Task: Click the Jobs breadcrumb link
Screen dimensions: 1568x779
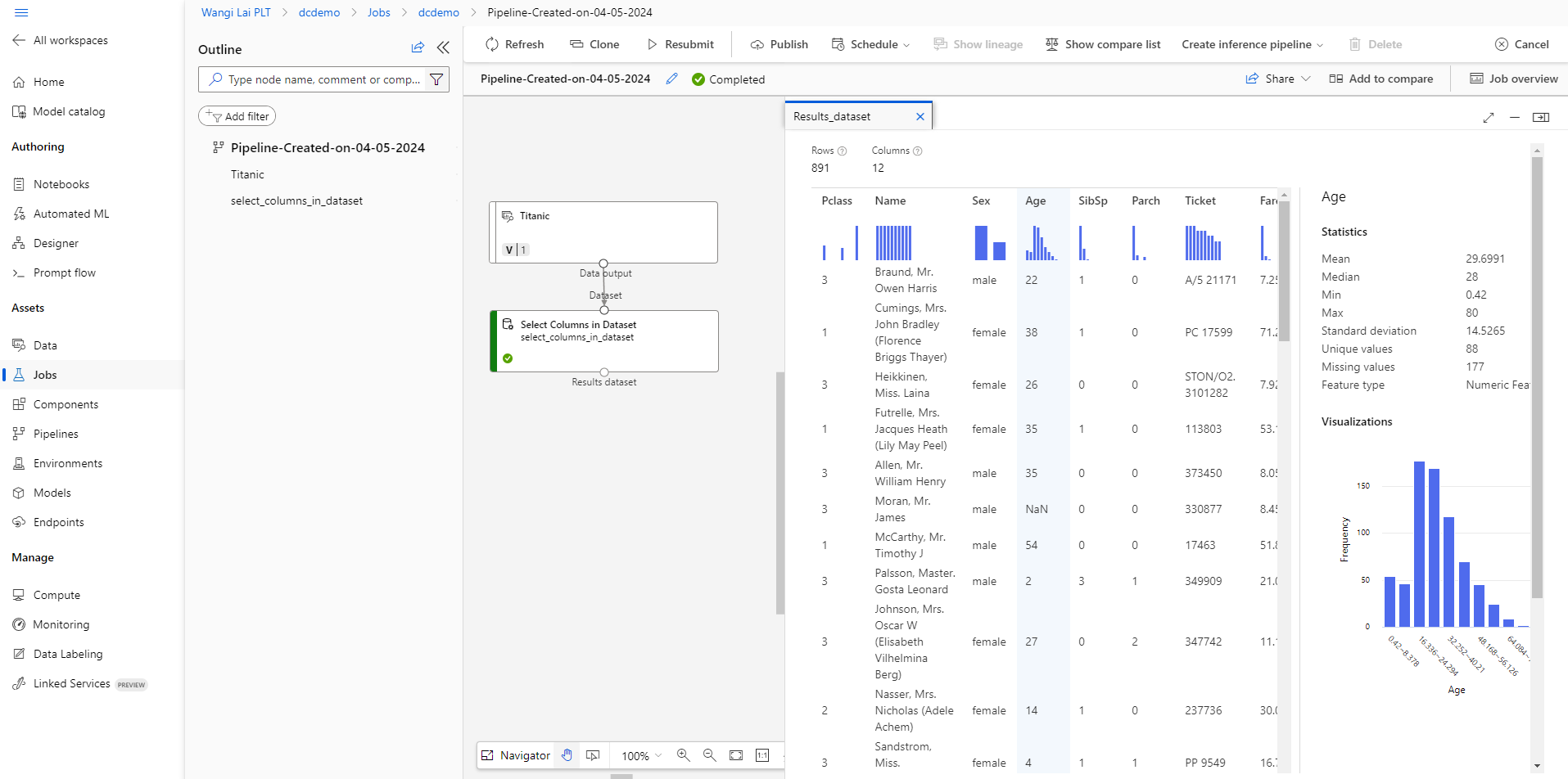Action: tap(378, 12)
